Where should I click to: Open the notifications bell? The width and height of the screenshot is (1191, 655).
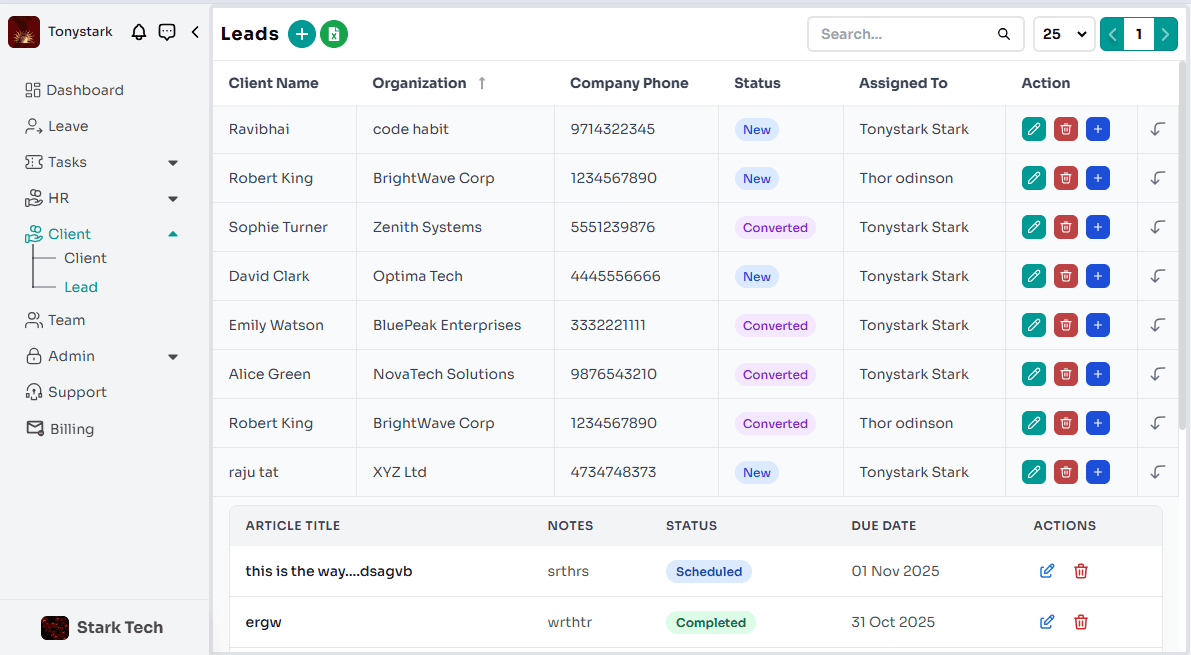point(139,32)
